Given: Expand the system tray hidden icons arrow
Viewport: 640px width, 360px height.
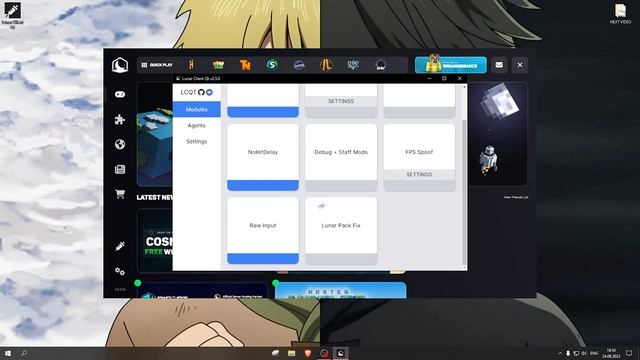Looking at the screenshot, I should click(560, 353).
